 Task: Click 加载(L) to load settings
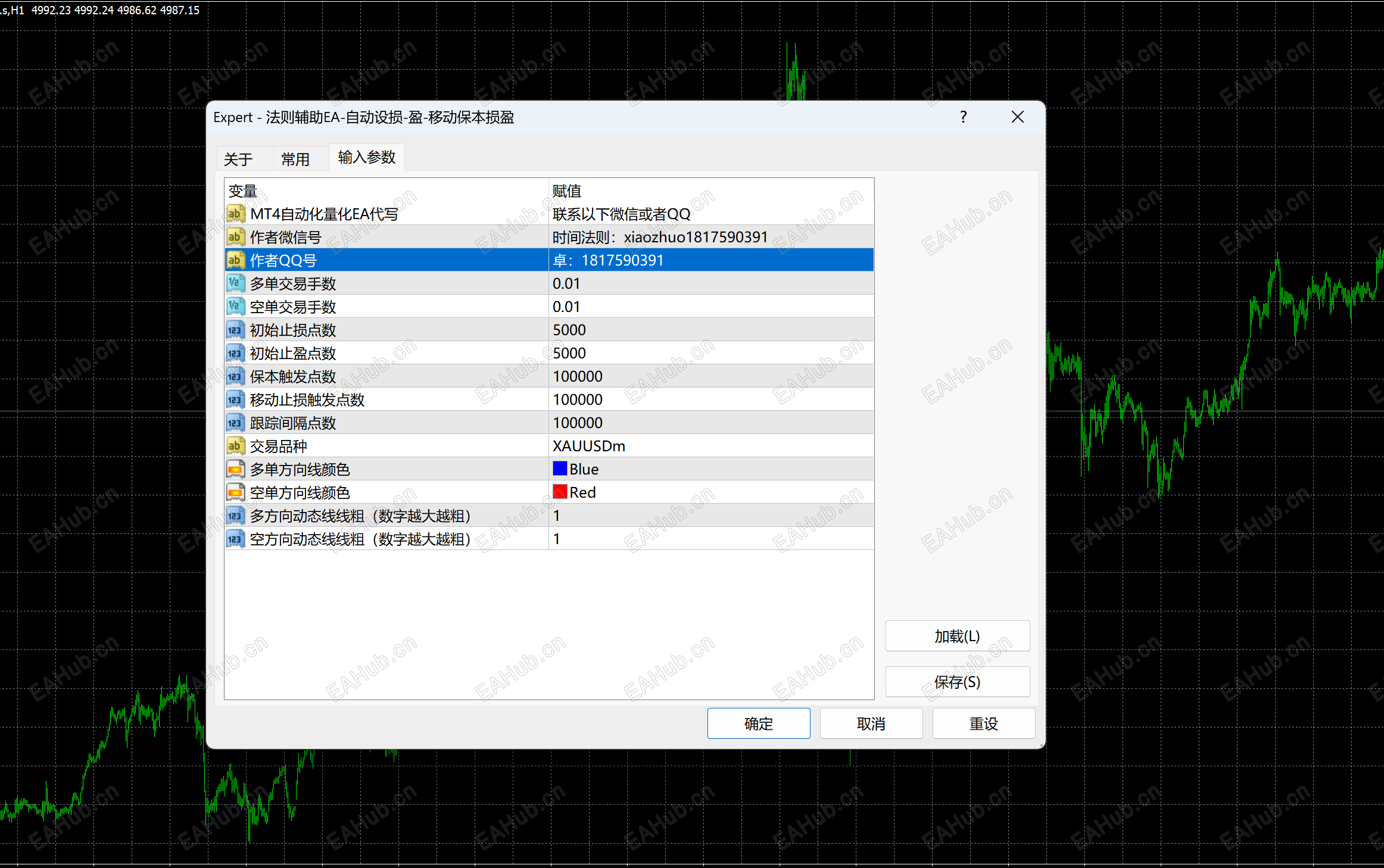(x=956, y=636)
